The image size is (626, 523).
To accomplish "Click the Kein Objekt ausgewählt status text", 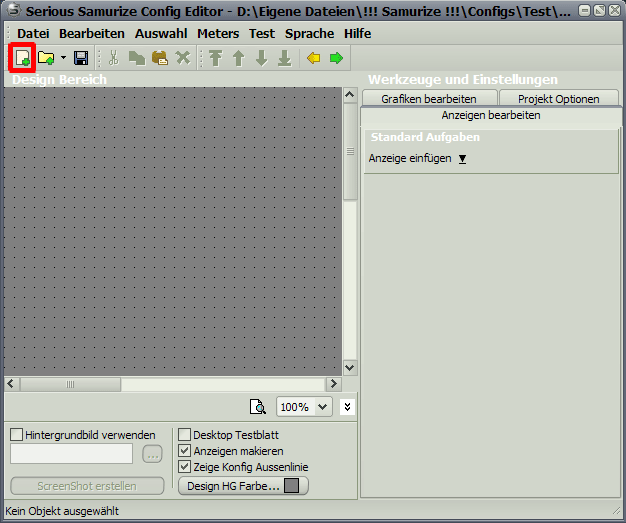I will pyautogui.click(x=62, y=511).
